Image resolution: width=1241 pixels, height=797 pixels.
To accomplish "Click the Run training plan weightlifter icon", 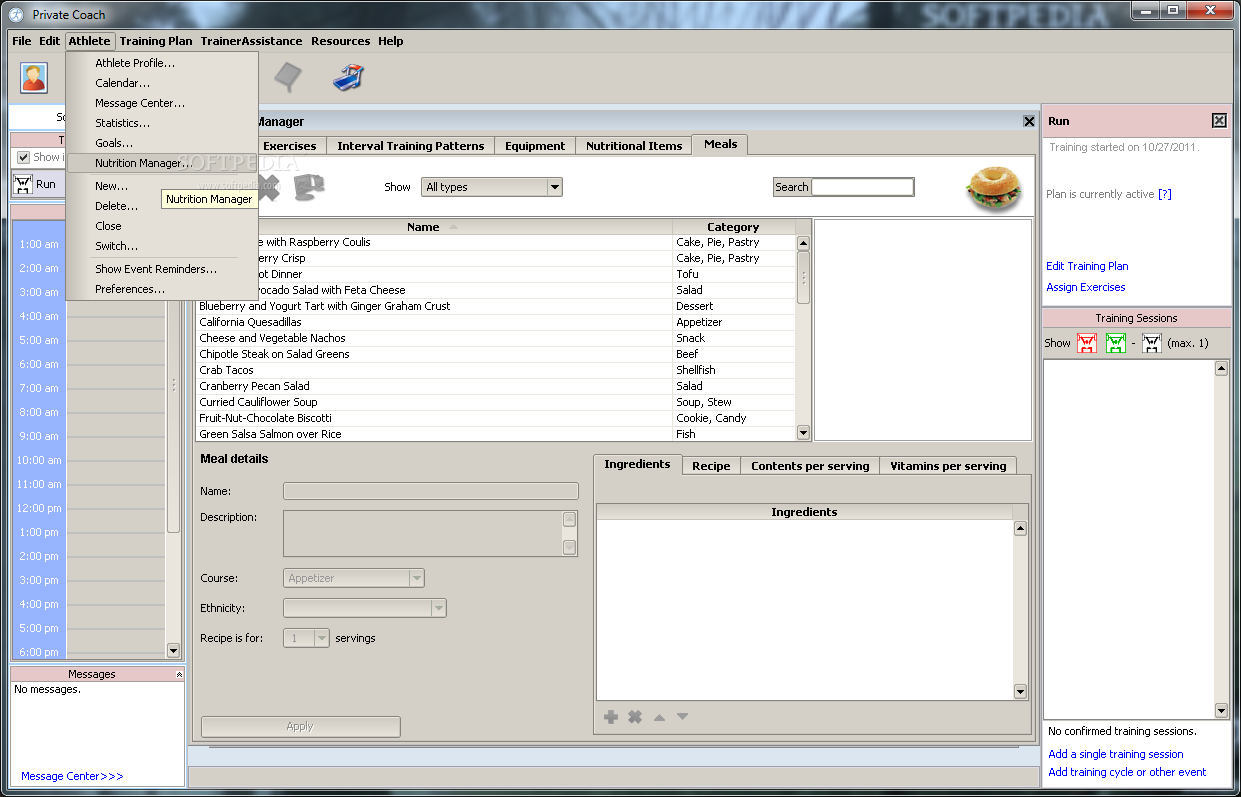I will pyautogui.click(x=23, y=184).
